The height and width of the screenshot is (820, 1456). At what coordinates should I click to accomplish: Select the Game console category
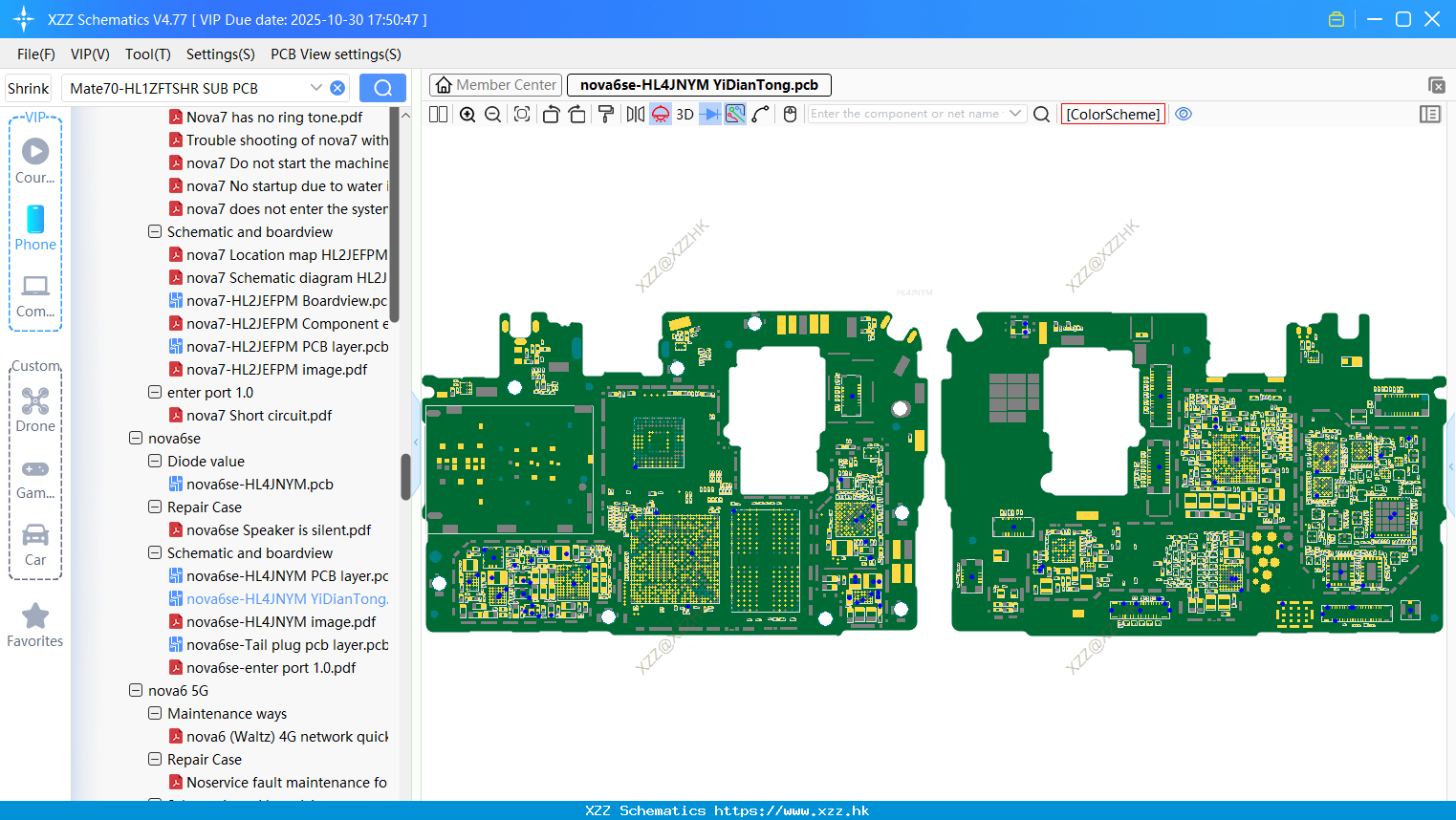[35, 478]
